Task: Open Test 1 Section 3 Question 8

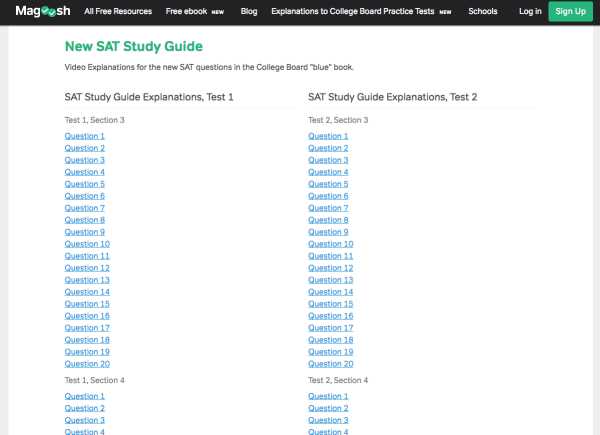Action: (85, 220)
